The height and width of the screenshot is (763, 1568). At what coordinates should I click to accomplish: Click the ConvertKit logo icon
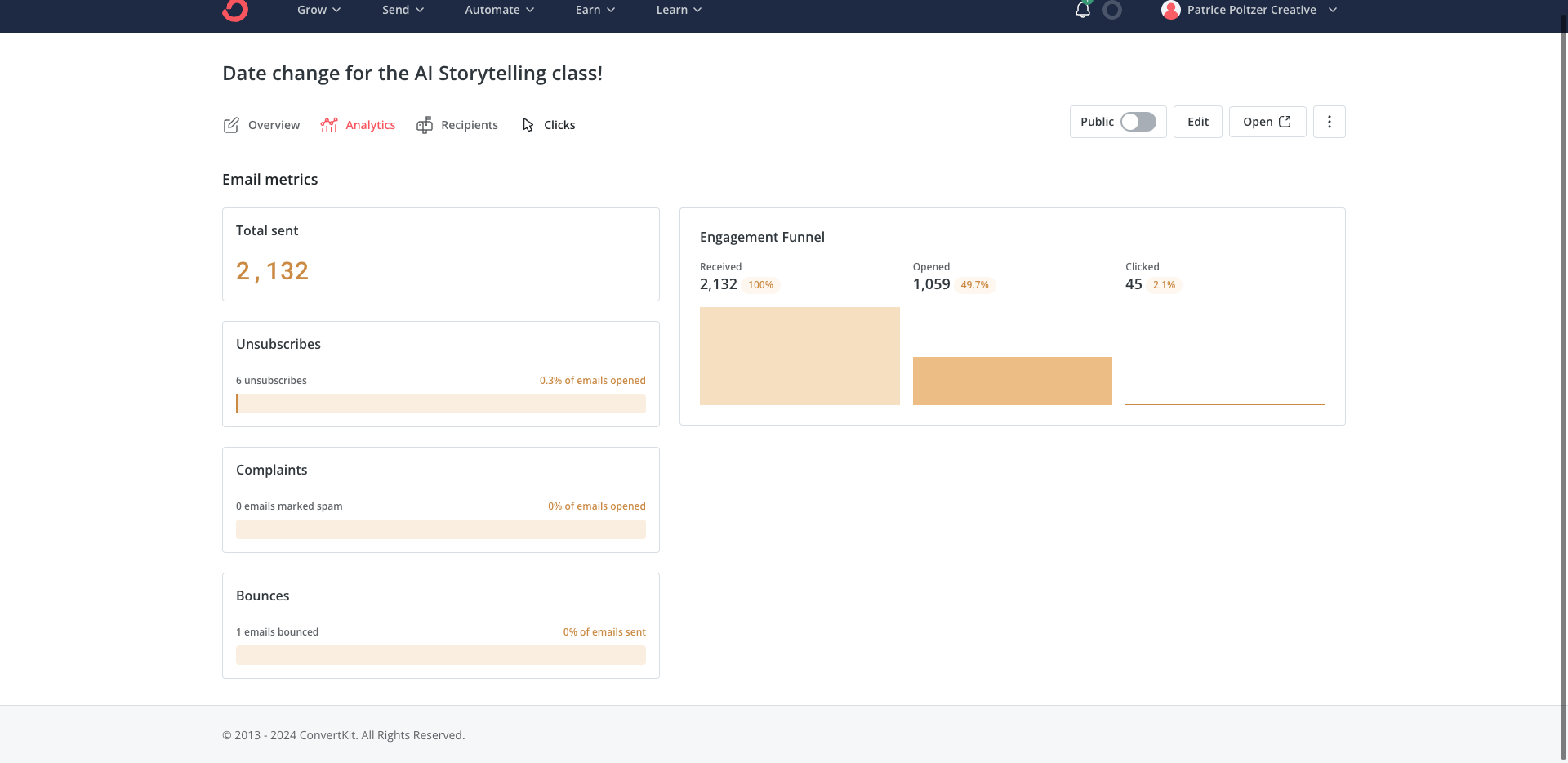point(235,10)
